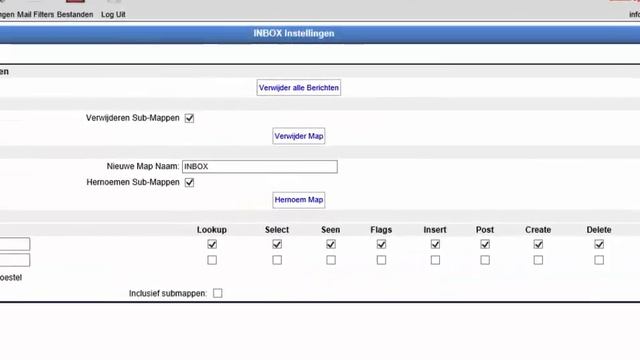Click the Delete column header
Screen dimensions: 640x360
pos(599,230)
